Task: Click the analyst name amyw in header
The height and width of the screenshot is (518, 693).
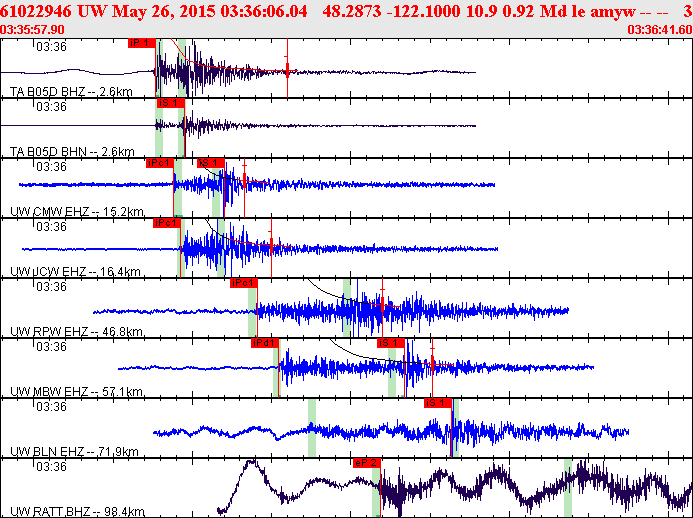Action: (613, 11)
